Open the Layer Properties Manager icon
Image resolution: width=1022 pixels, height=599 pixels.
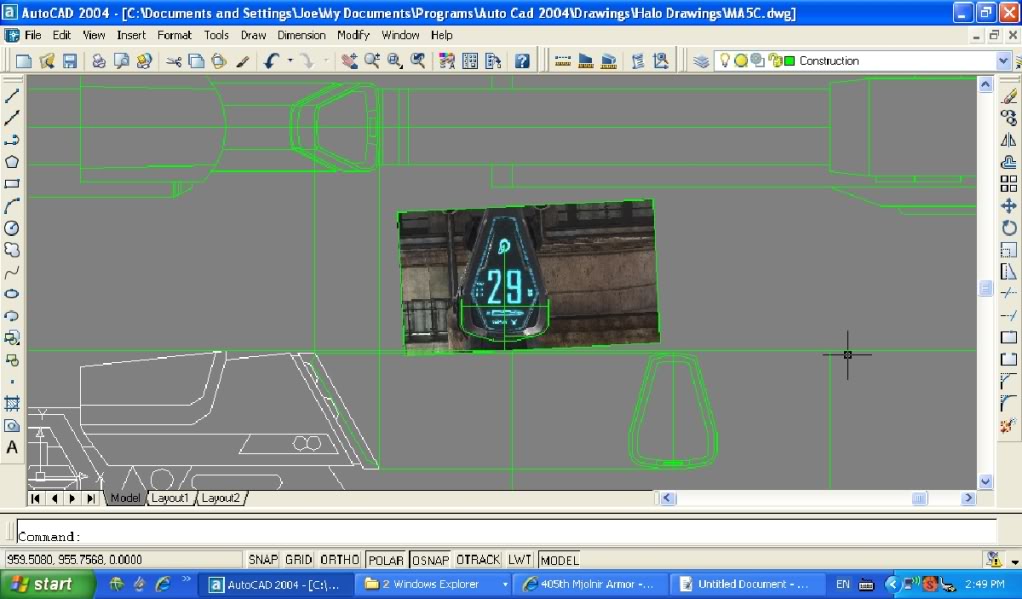(701, 61)
